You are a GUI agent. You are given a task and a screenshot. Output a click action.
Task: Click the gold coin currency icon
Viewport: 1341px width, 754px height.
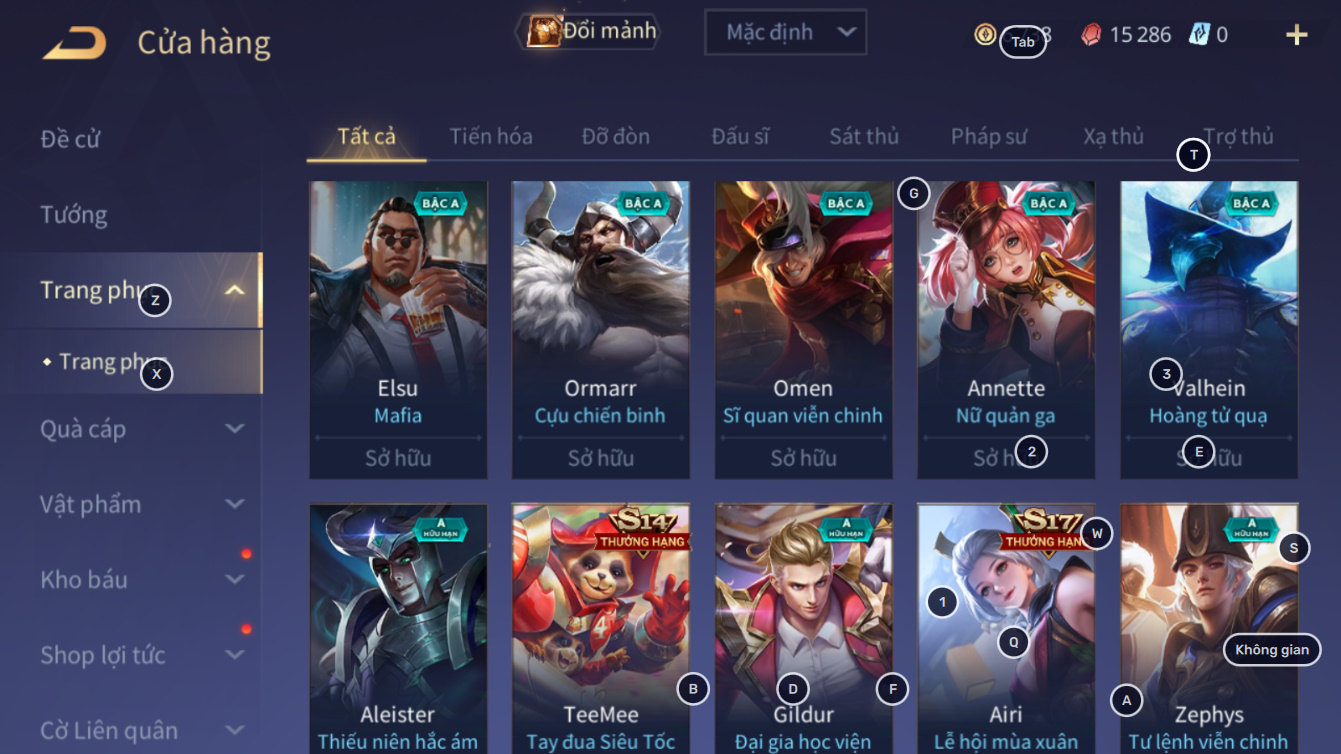pyautogui.click(x=985, y=35)
